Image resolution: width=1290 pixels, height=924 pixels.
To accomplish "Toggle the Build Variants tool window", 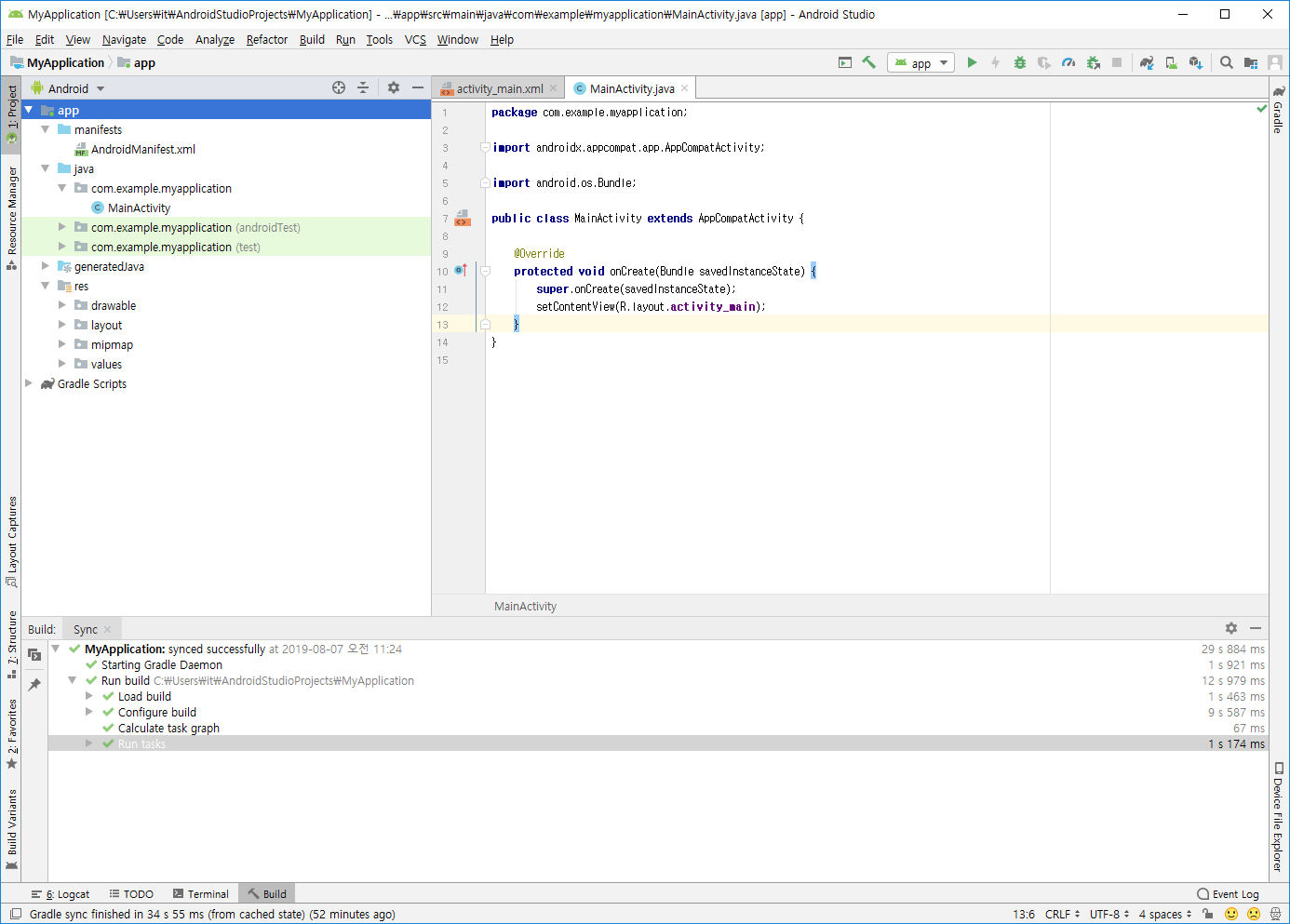I will click(x=11, y=829).
